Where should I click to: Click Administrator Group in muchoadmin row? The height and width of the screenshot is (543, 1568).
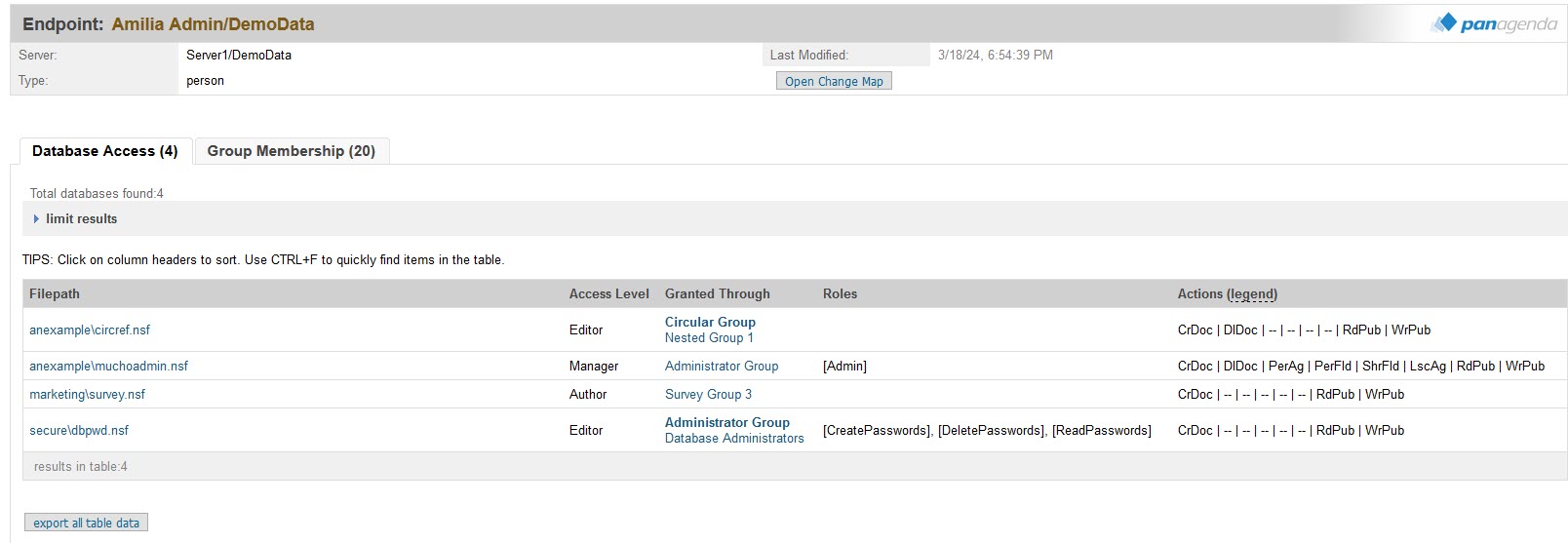click(x=722, y=366)
